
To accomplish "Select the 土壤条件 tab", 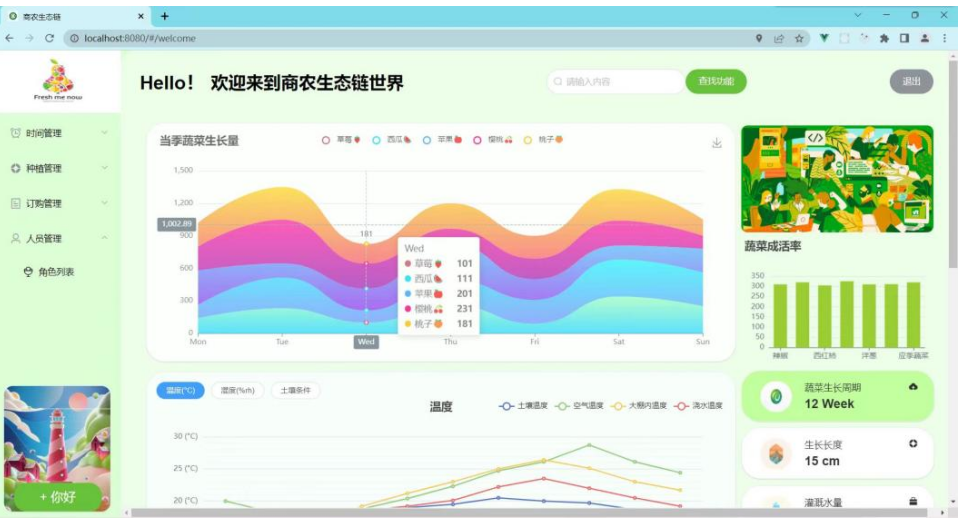I will [x=296, y=390].
